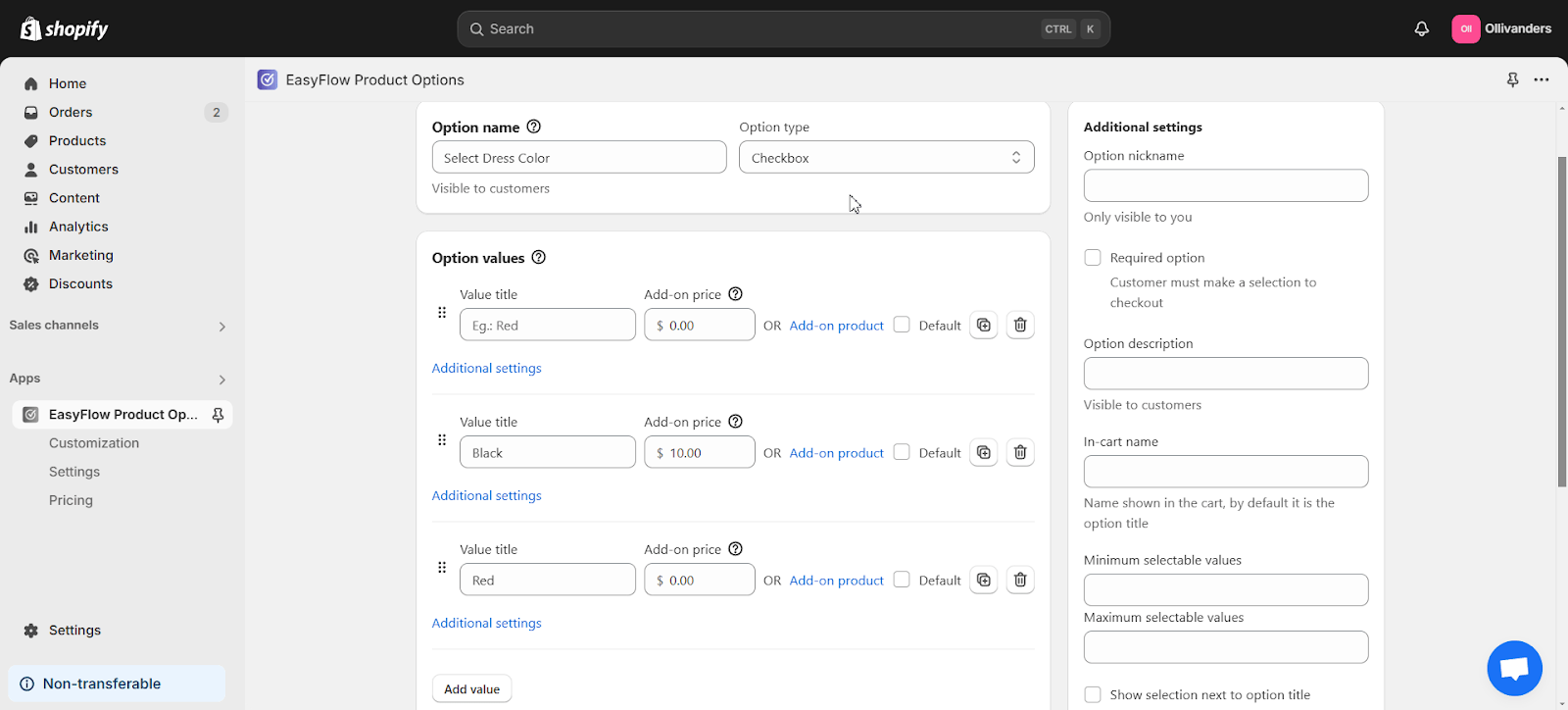Click the Option description field
1568x710 pixels.
[1226, 373]
